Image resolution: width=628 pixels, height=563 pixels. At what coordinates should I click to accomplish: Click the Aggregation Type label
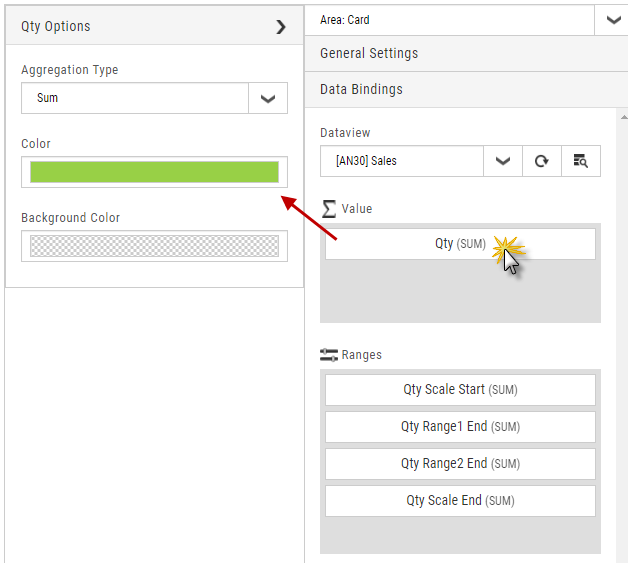pyautogui.click(x=70, y=70)
